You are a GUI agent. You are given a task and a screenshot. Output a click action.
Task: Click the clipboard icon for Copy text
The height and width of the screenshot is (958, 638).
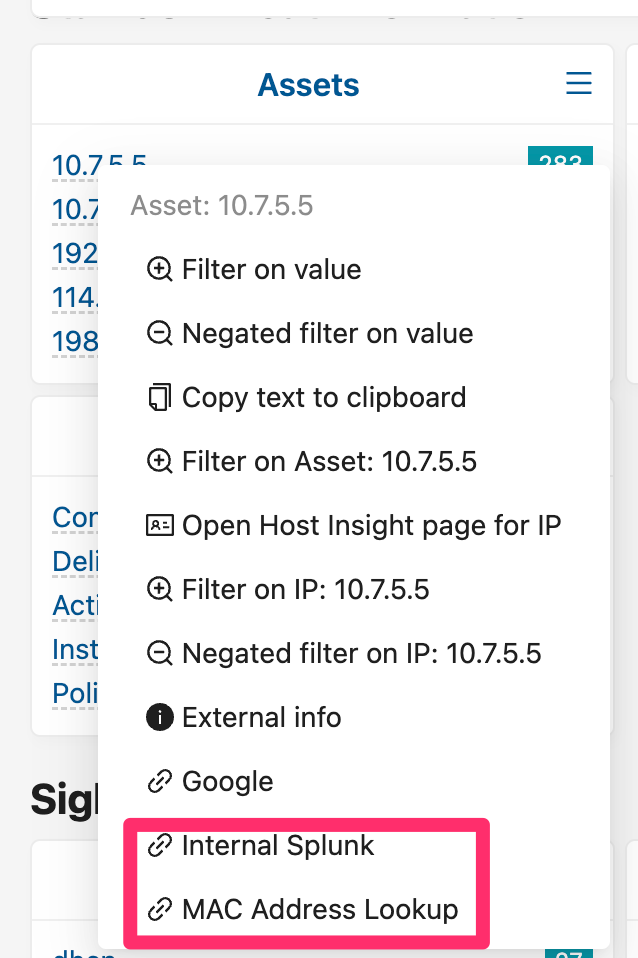(x=159, y=398)
